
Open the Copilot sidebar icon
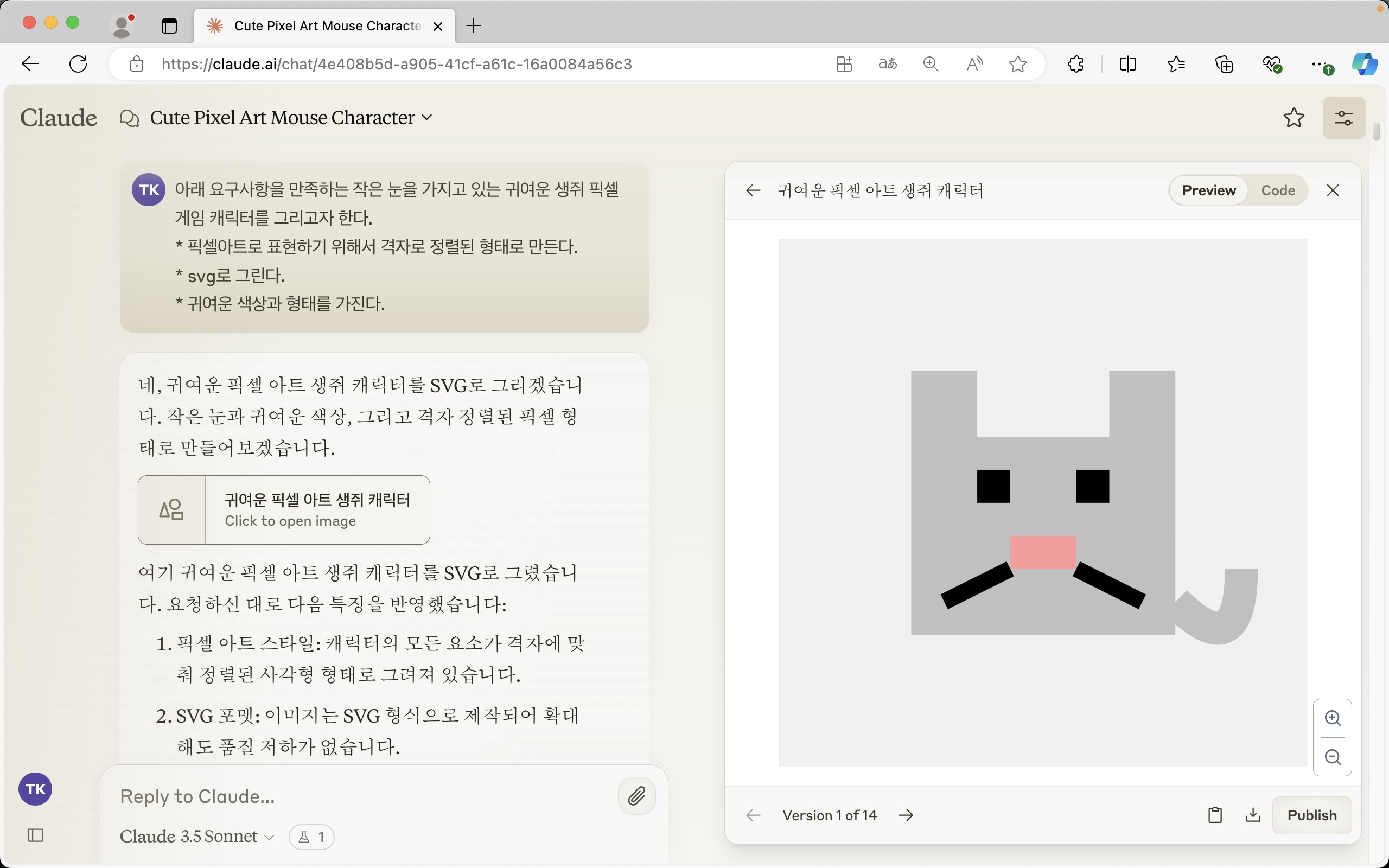tap(1365, 63)
